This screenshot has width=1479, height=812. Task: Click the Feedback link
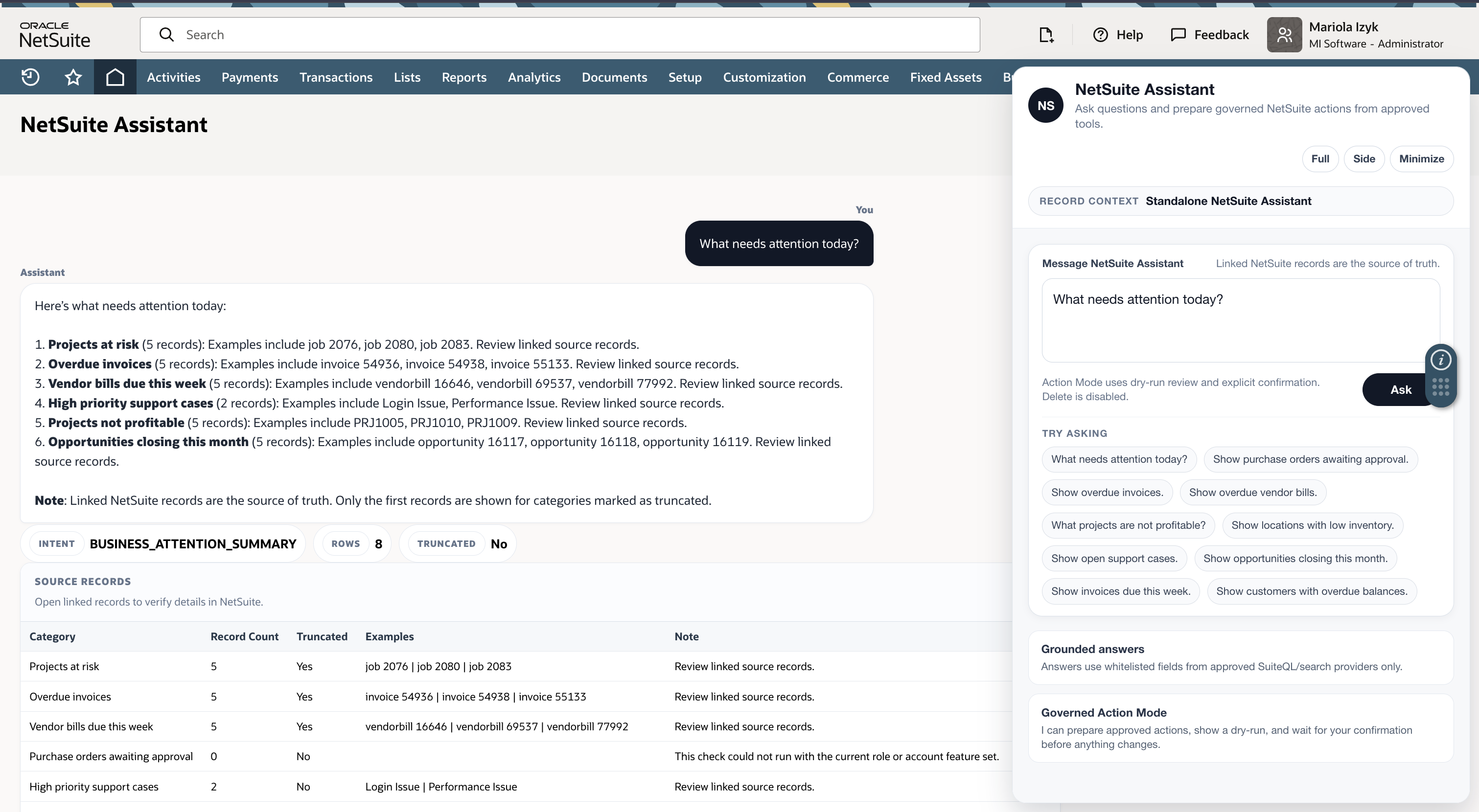1221,34
